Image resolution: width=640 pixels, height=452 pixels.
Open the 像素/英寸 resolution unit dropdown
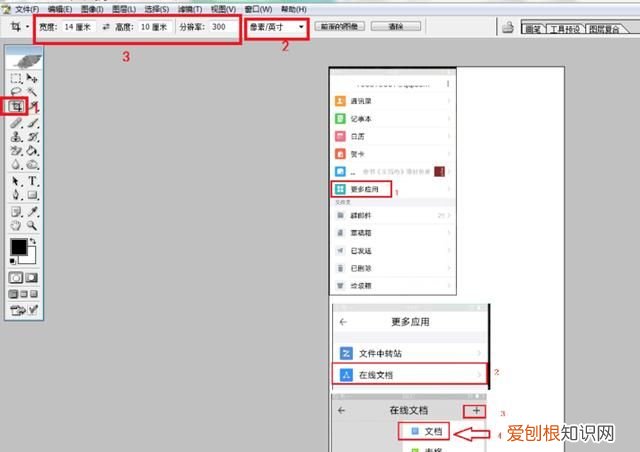click(277, 27)
